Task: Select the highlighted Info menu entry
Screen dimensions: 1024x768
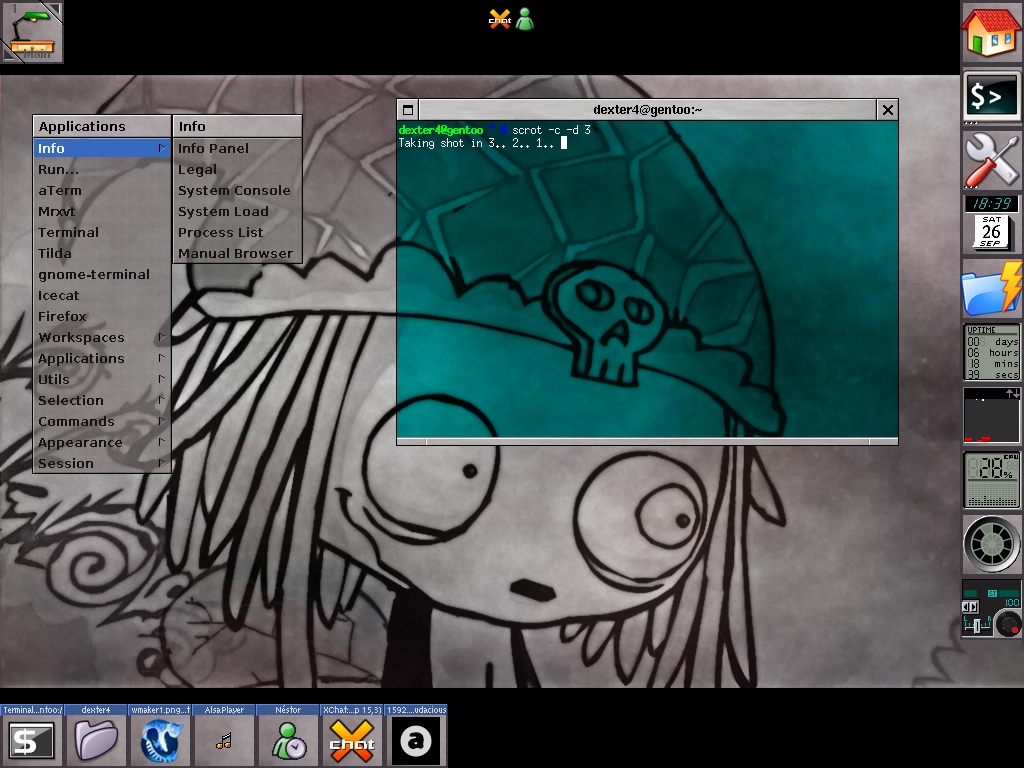Action: [x=102, y=148]
